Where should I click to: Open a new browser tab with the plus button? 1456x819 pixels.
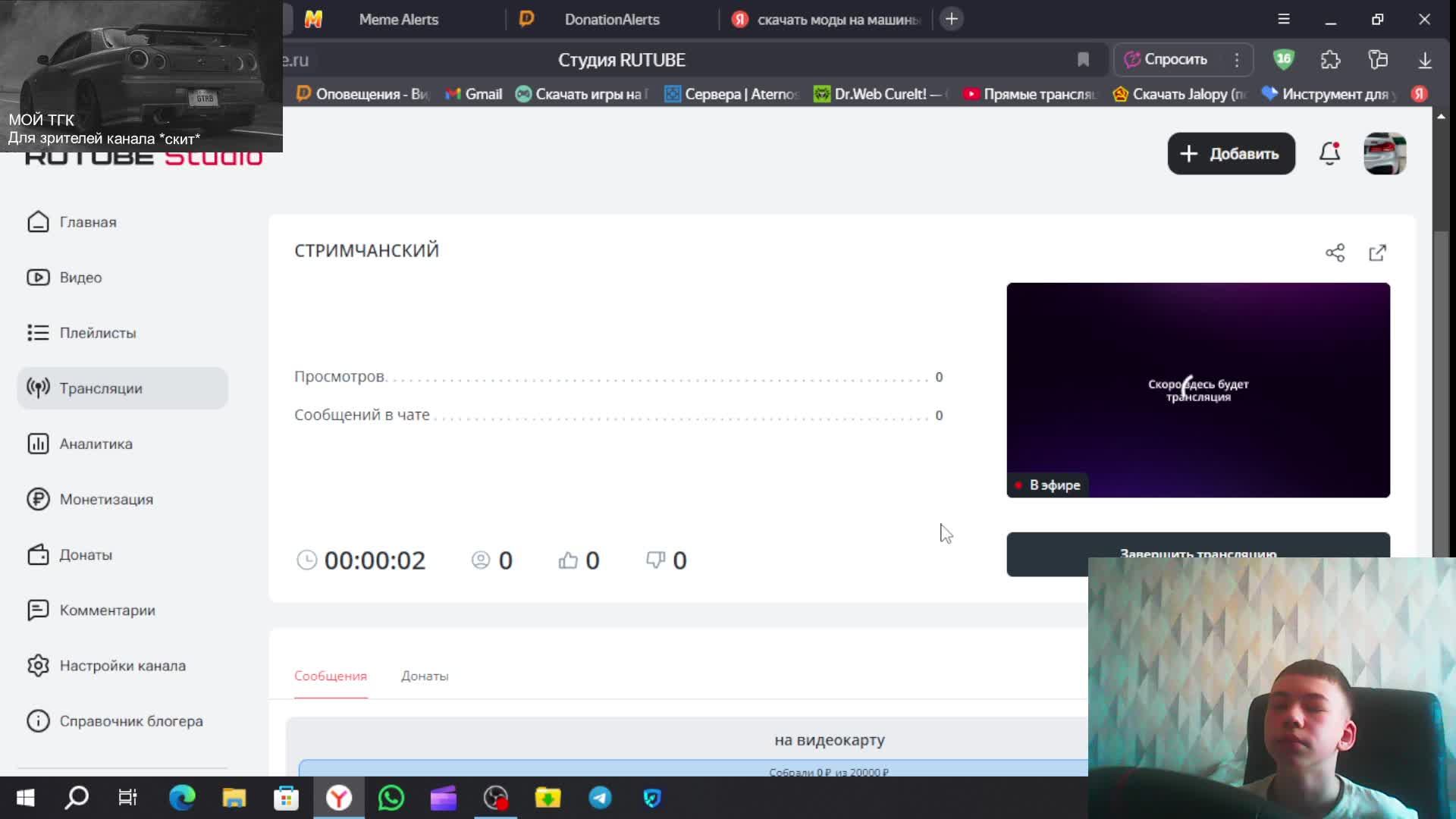point(951,19)
